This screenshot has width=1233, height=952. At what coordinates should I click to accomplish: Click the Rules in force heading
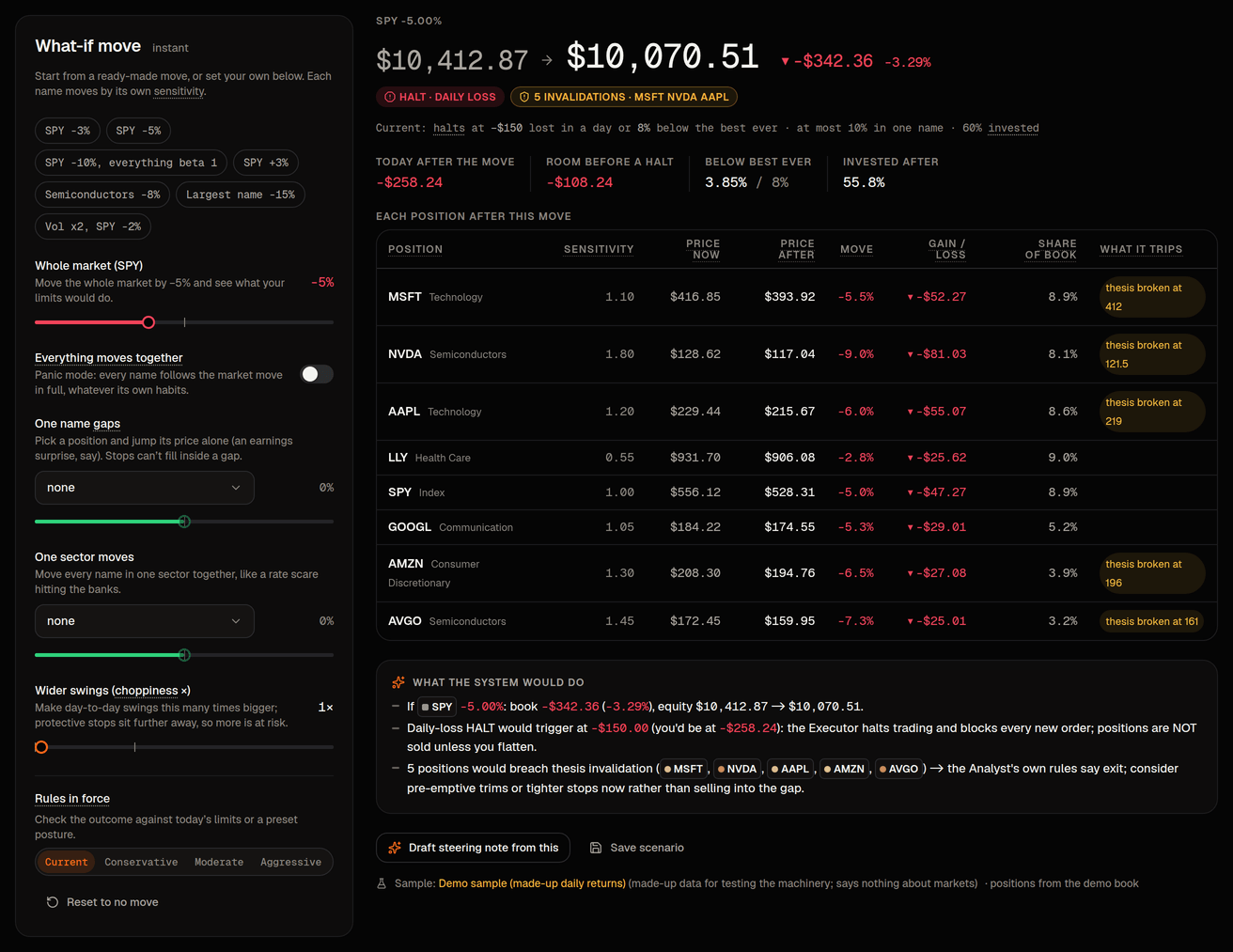tap(72, 799)
